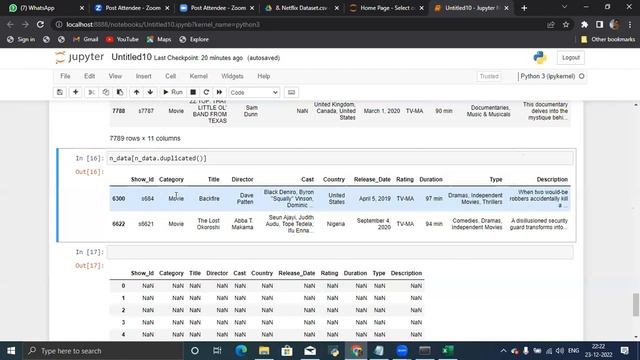640x360 pixels.
Task: Open Task View on the taskbar
Action: pos(217,351)
